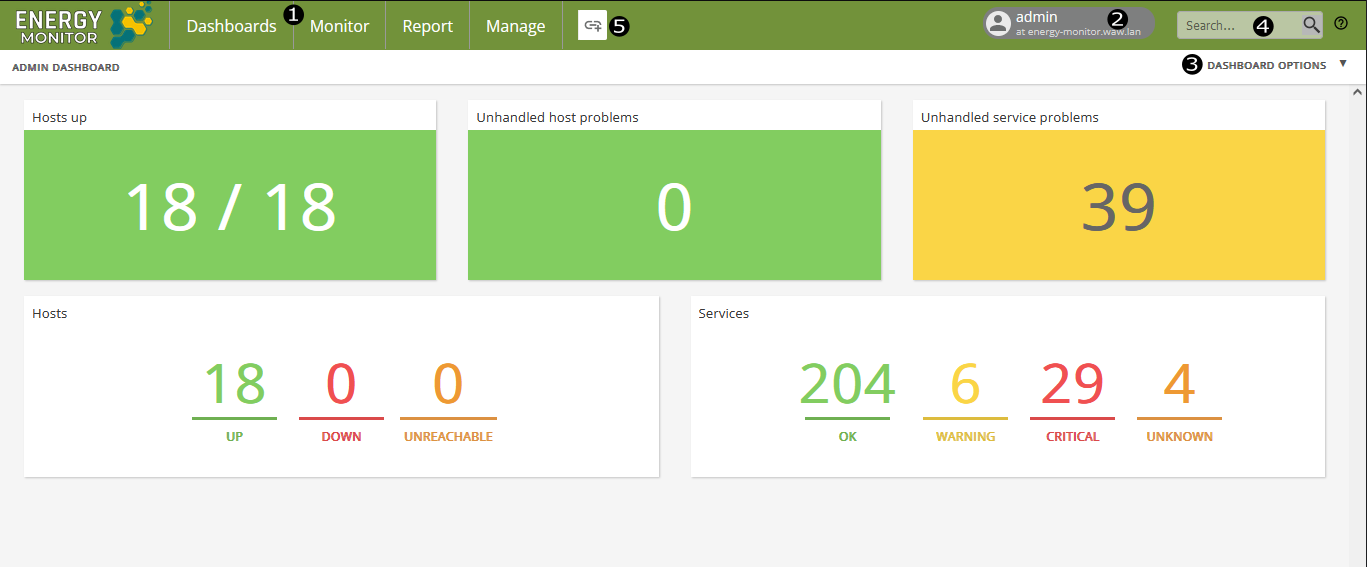This screenshot has width=1367, height=567.
Task: Open the Monitor menu
Action: tap(339, 26)
